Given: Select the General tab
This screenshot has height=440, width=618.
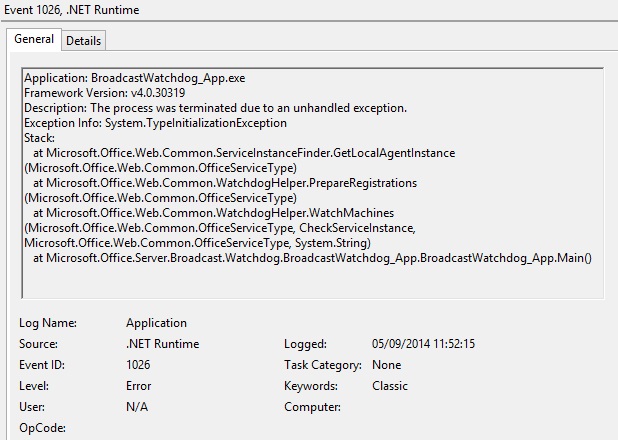Looking at the screenshot, I should (x=34, y=39).
